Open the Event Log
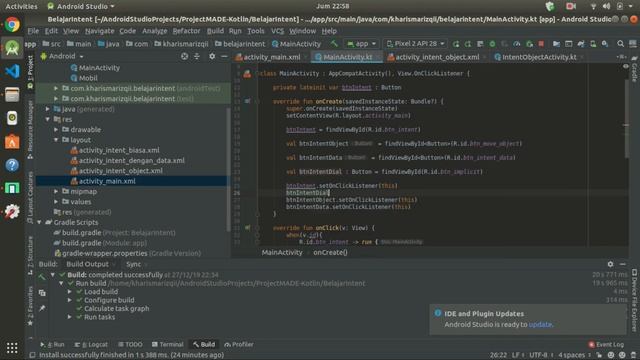The image size is (640, 360). 606,344
